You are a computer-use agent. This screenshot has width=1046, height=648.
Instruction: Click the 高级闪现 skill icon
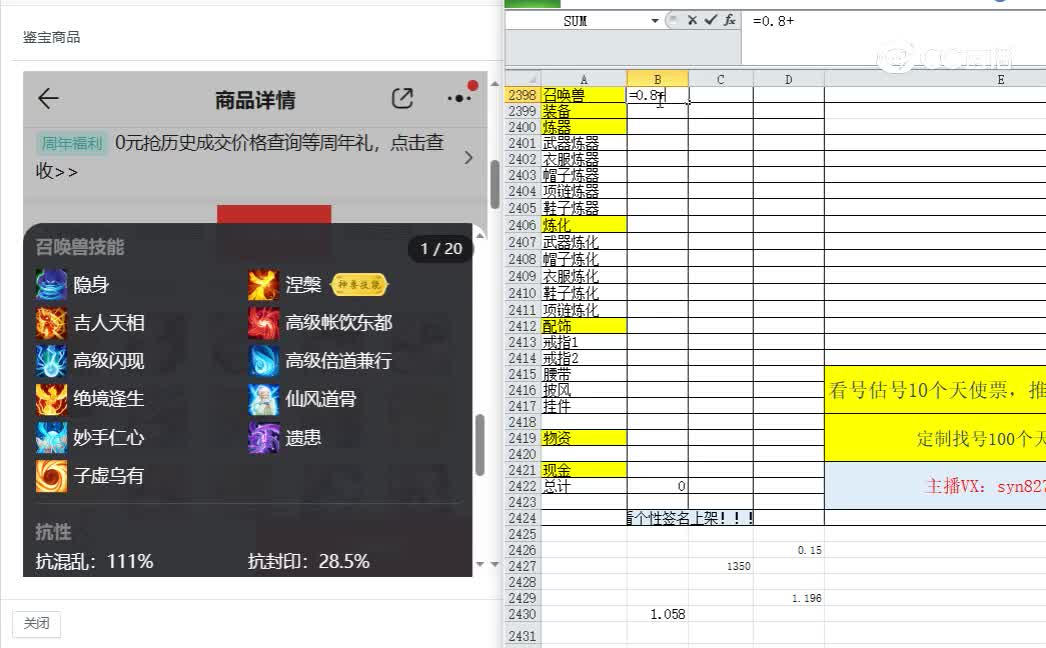[x=49, y=361]
